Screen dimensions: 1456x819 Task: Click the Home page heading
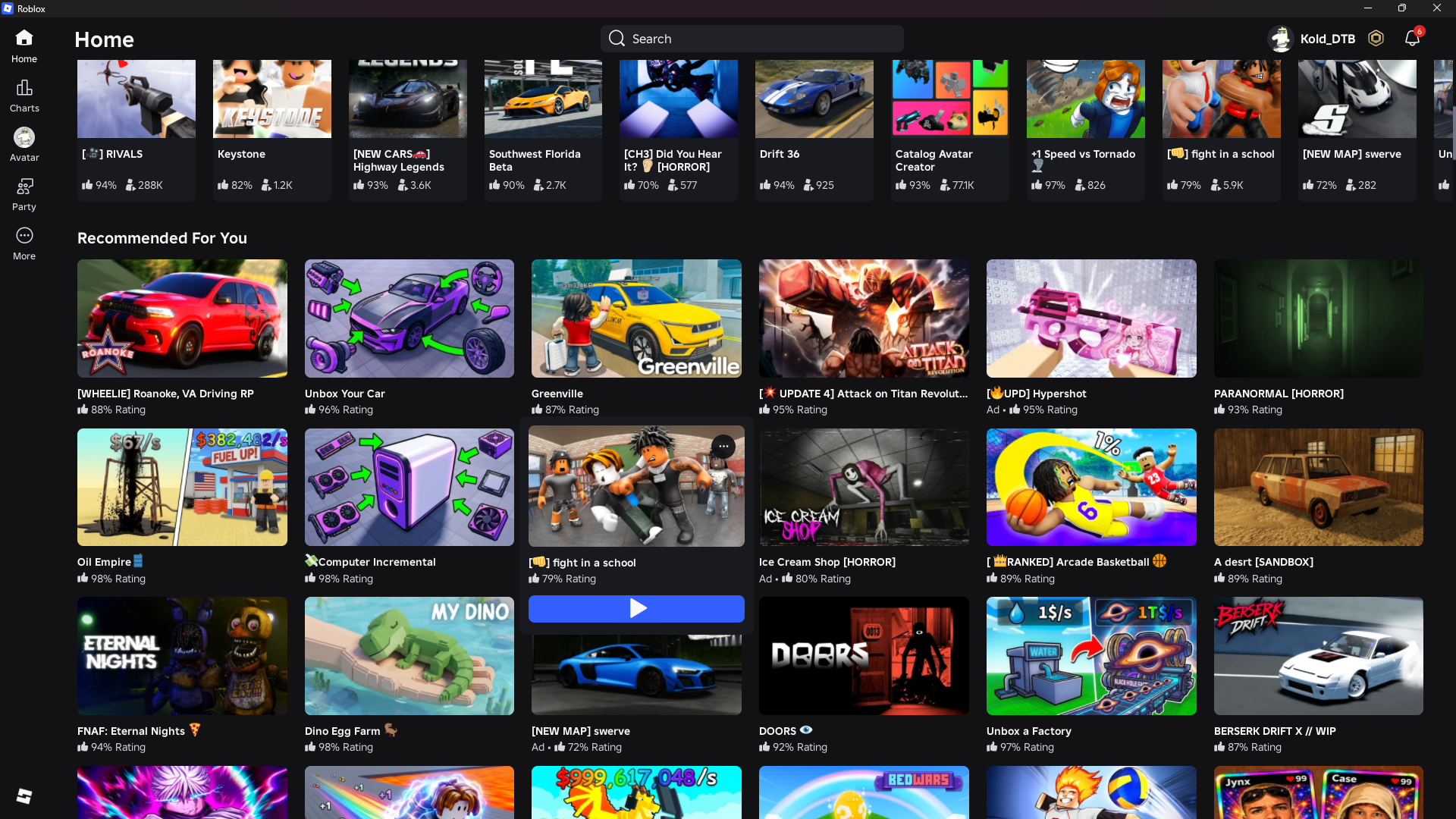pyautogui.click(x=104, y=39)
